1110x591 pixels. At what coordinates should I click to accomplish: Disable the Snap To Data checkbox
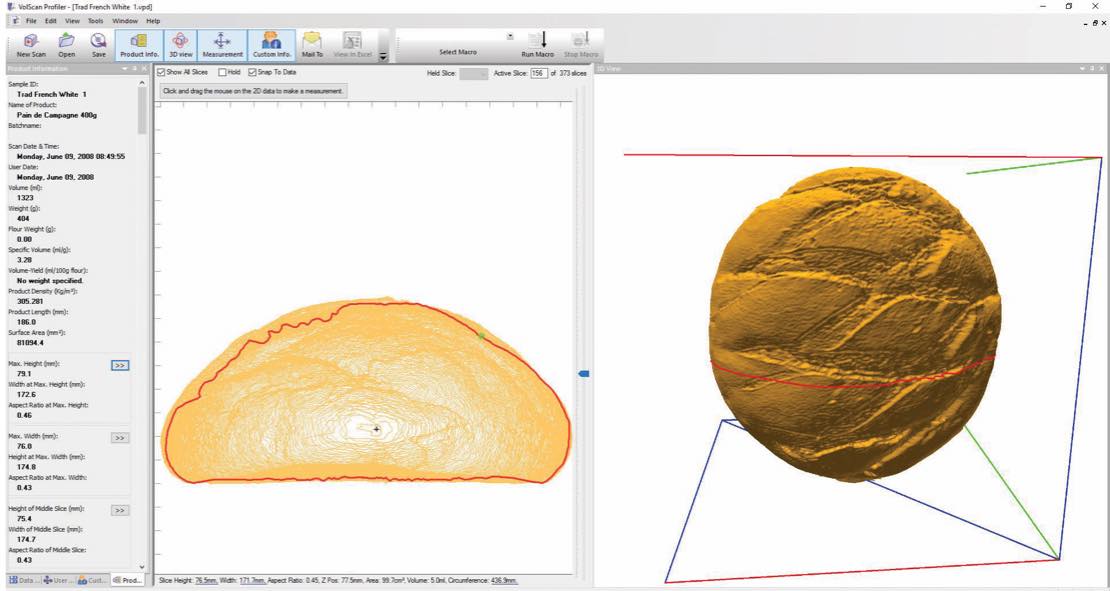[x=250, y=73]
